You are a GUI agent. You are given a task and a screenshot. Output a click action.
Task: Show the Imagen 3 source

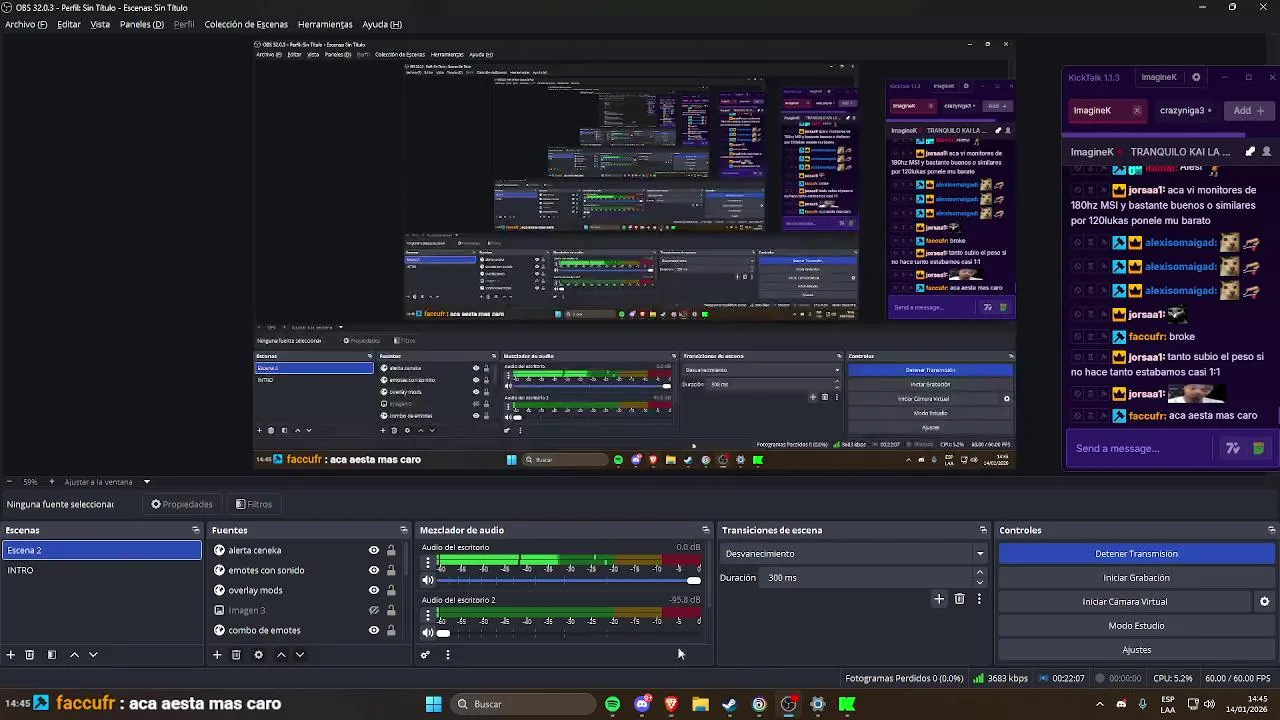(374, 610)
